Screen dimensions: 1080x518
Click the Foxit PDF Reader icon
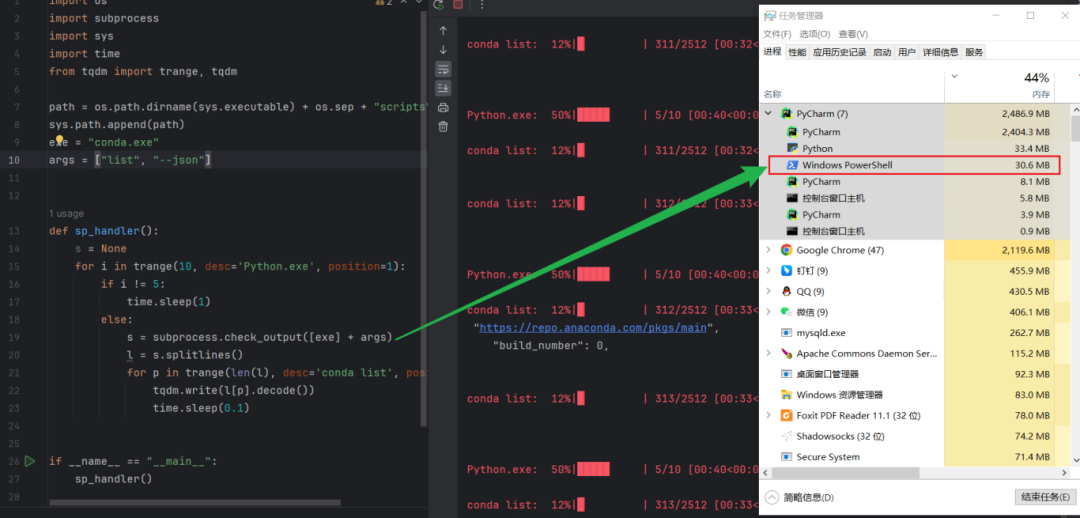tap(786, 415)
